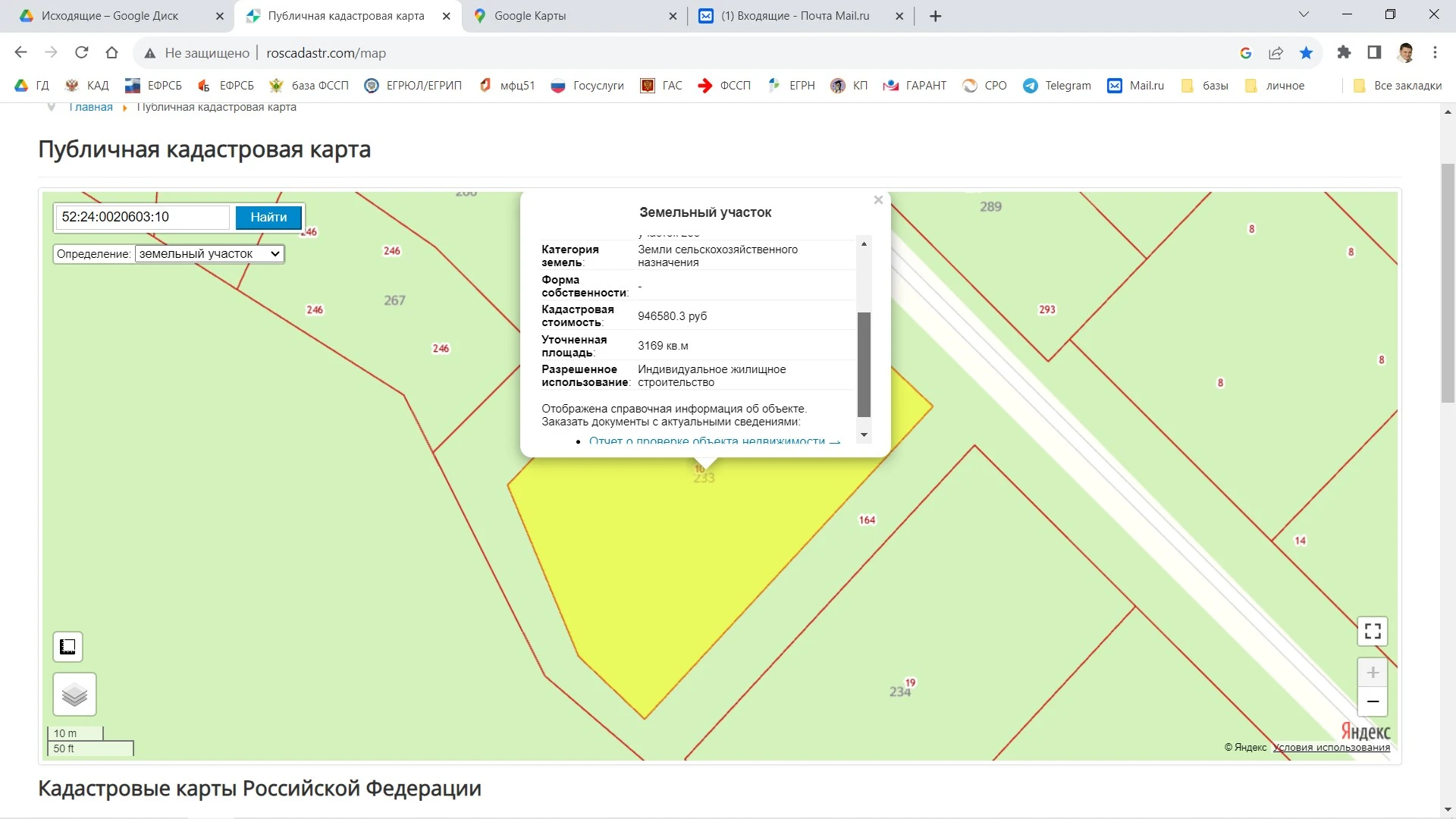Go forward in browser history
Viewport: 1456px width, 819px height.
(x=51, y=52)
